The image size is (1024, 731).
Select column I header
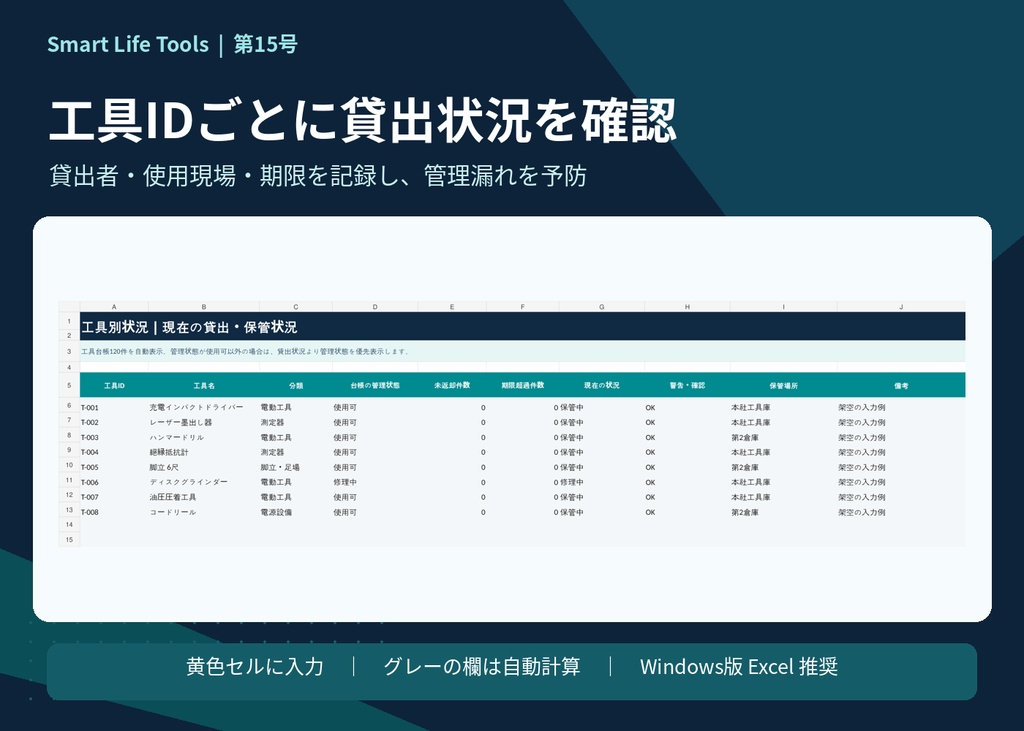tap(784, 306)
